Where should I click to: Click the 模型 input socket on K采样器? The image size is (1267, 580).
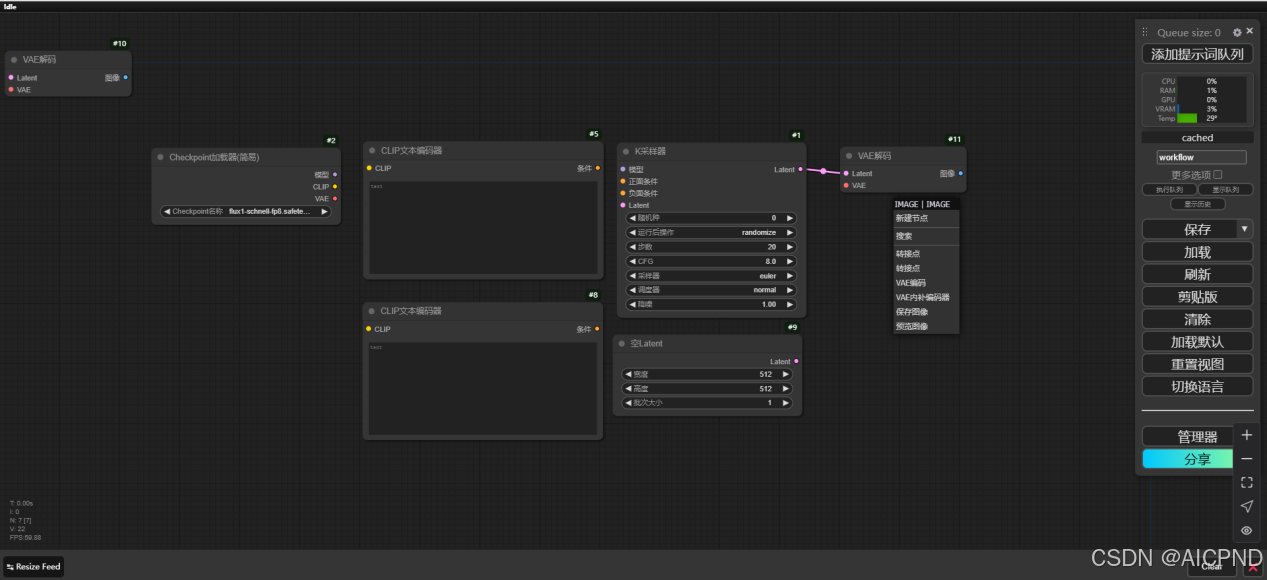click(x=623, y=169)
